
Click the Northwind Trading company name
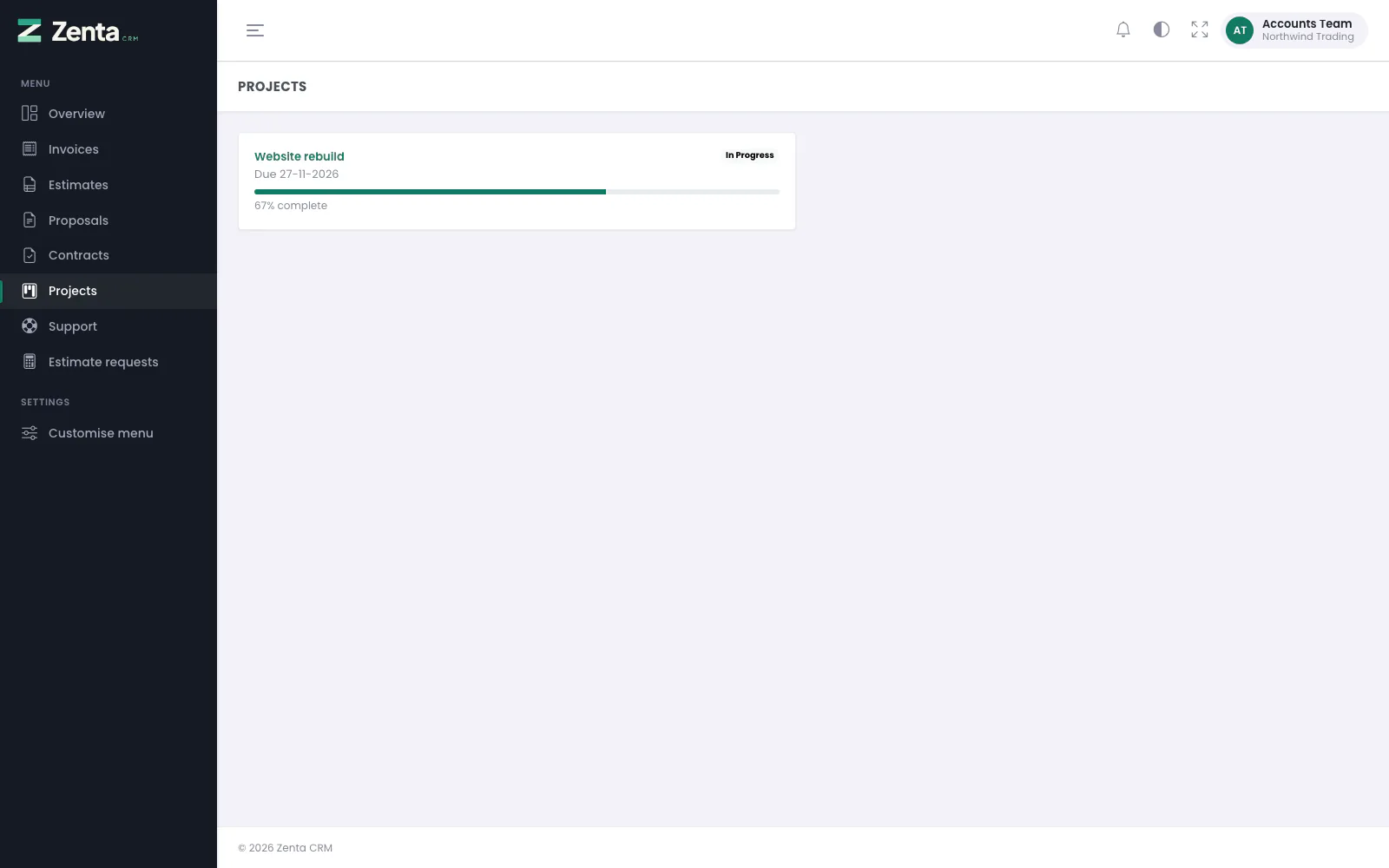(1308, 36)
